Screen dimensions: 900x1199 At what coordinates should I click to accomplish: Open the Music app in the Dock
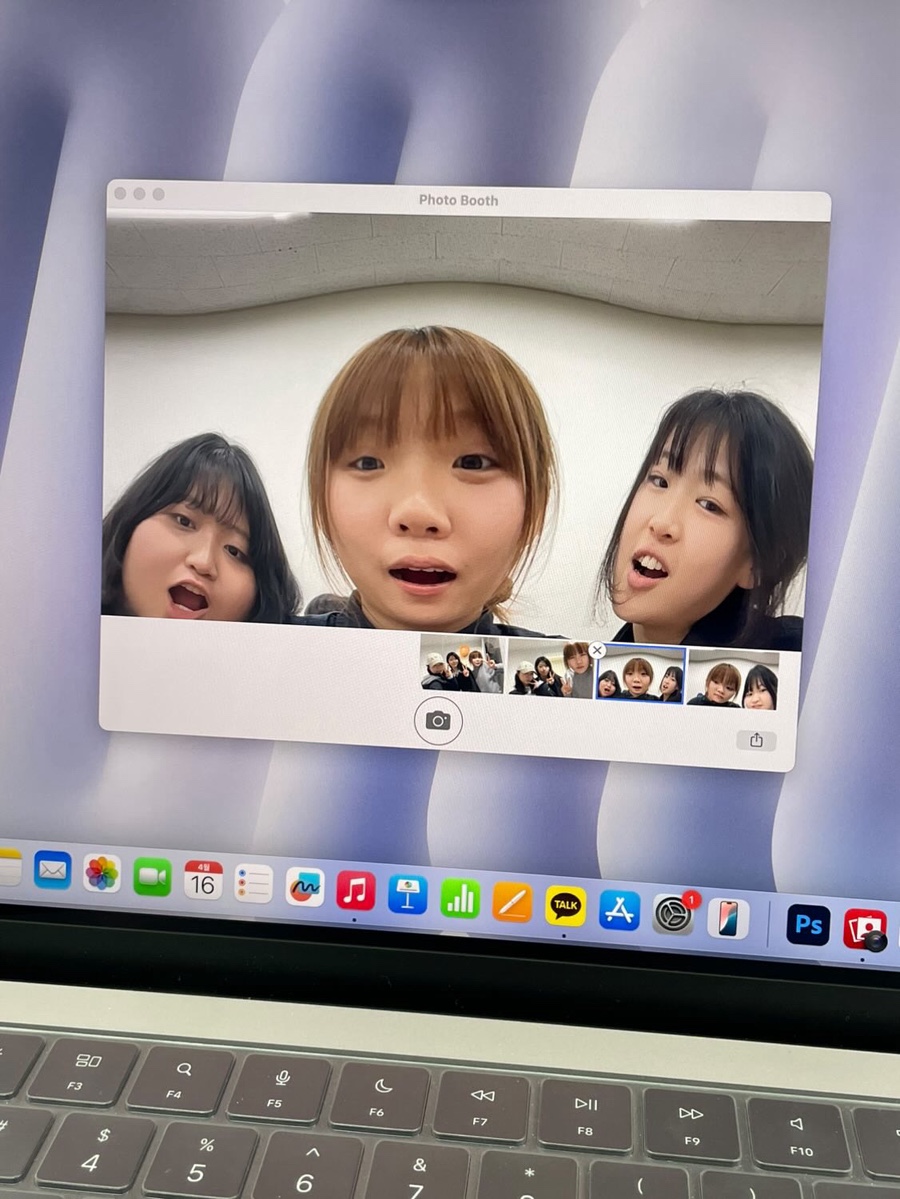(356, 891)
